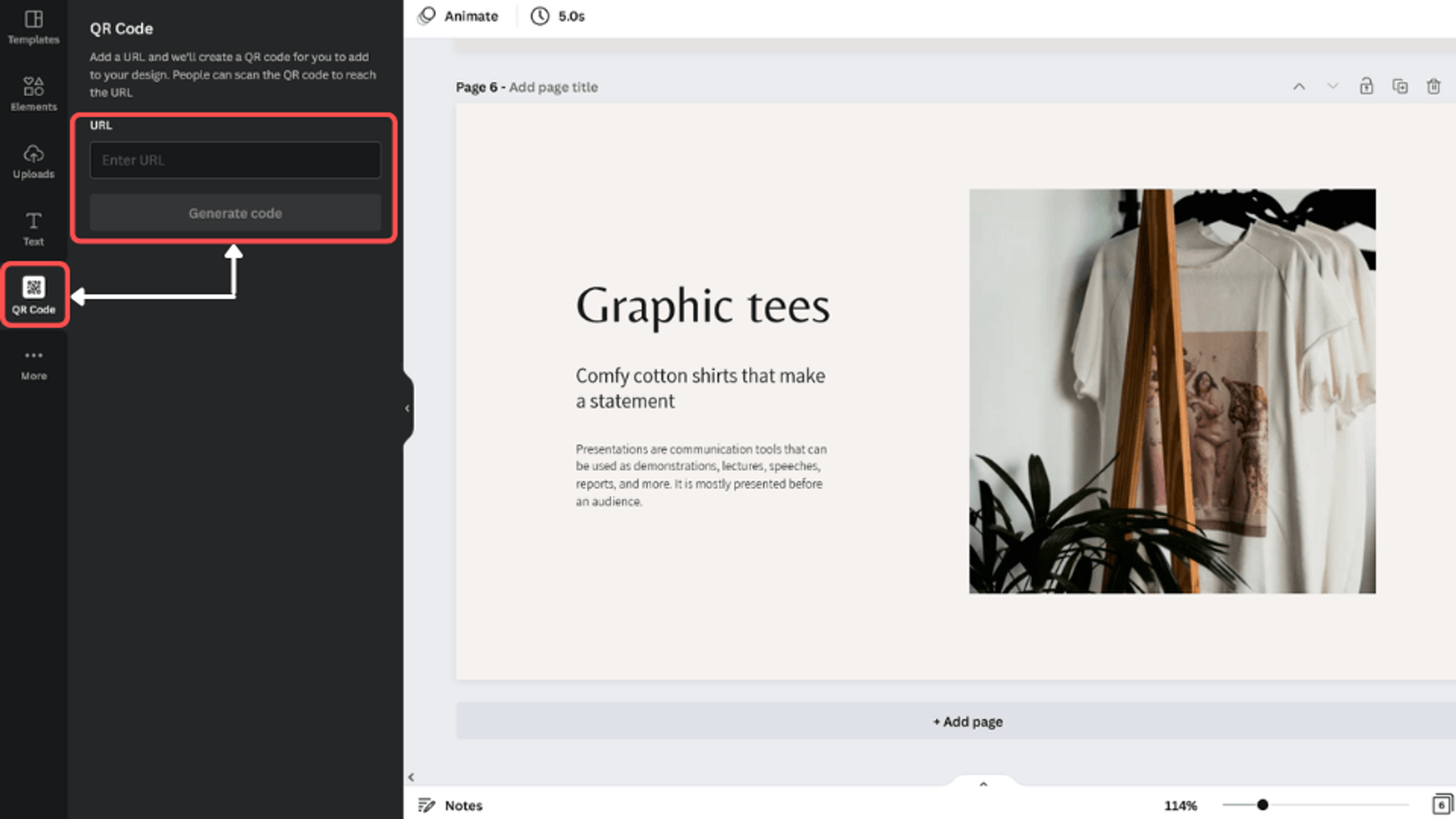Click the zoom slider handle

pos(1262,805)
